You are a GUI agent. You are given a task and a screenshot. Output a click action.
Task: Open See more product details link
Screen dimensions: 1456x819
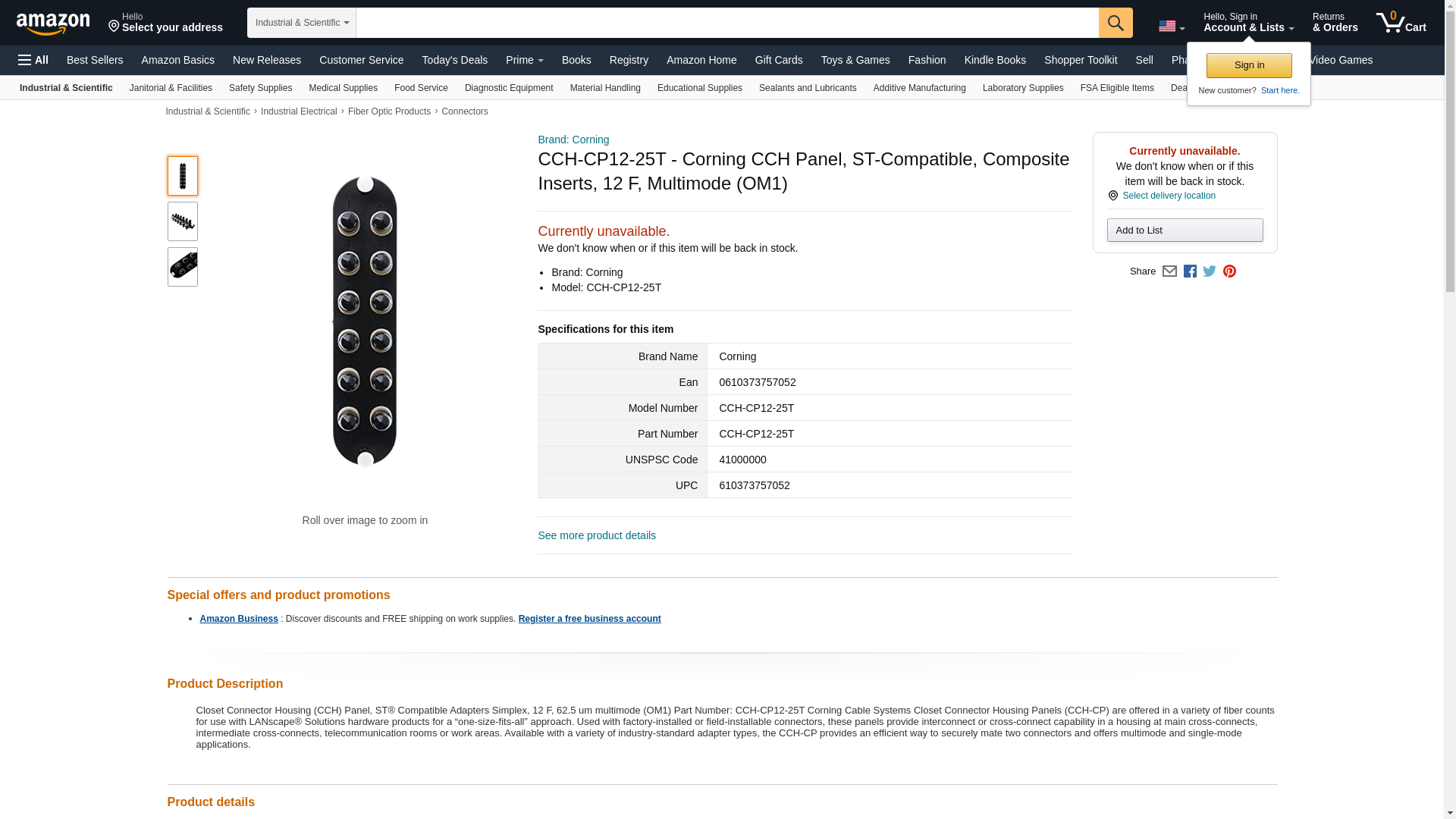(596, 535)
